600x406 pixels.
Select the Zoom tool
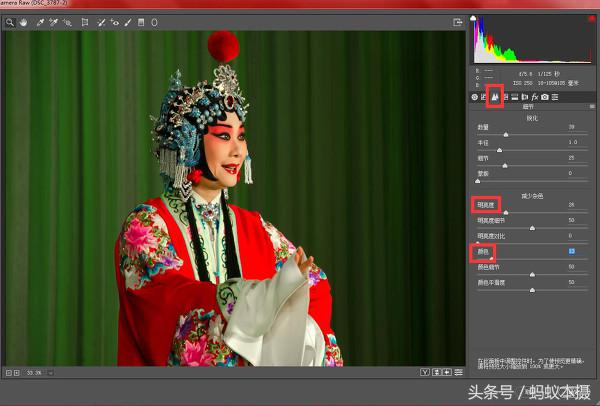(x=10, y=23)
